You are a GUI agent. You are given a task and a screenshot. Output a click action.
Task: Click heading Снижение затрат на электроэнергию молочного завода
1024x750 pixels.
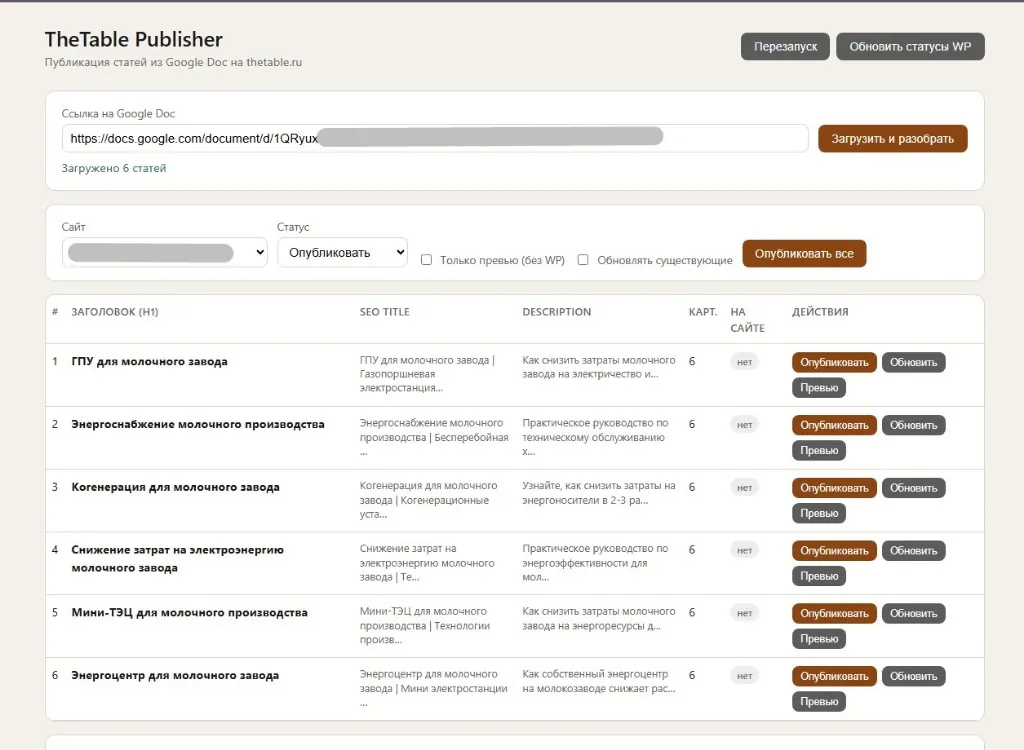coord(178,559)
